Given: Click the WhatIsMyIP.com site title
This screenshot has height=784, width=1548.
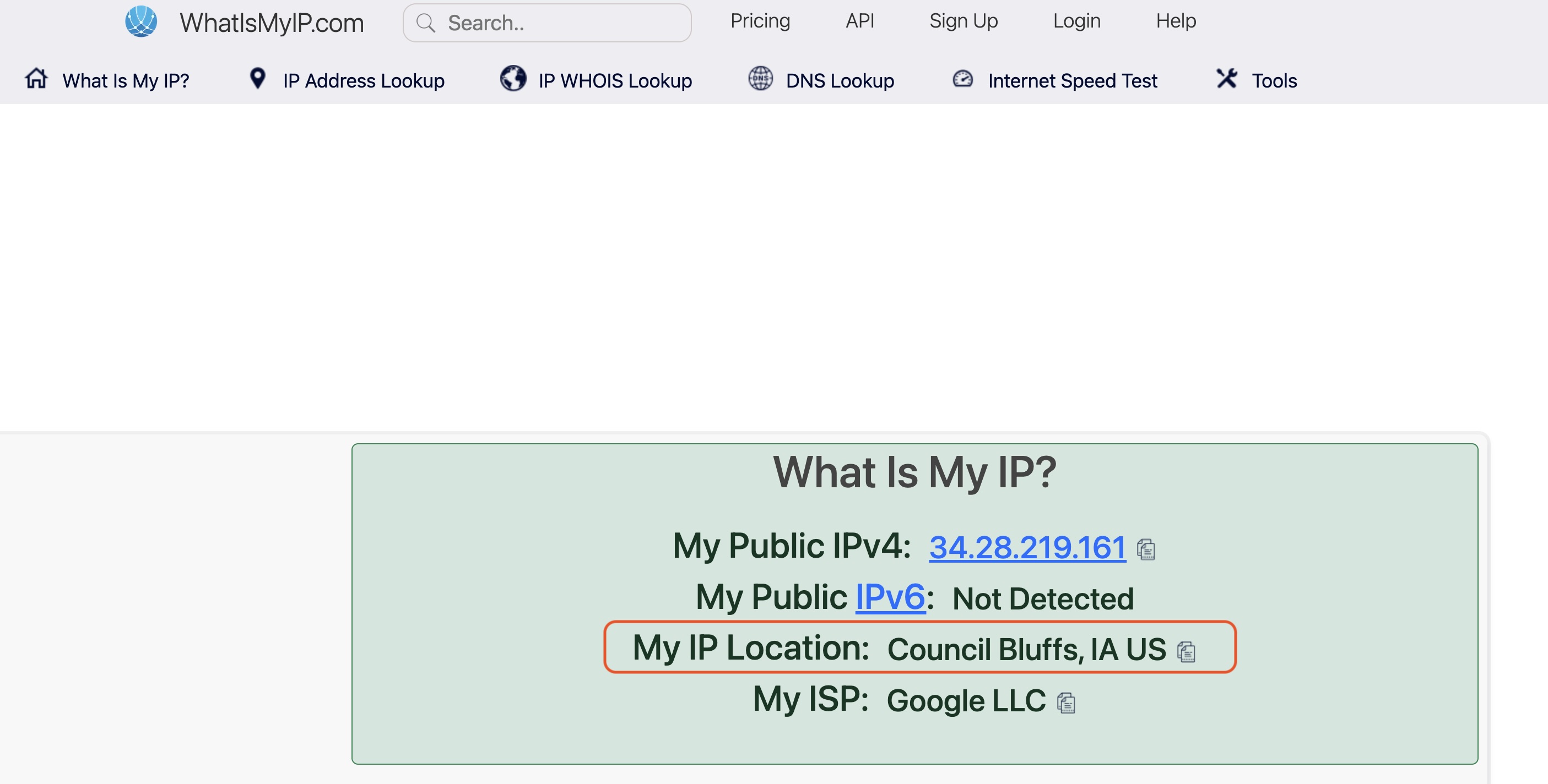Looking at the screenshot, I should click(272, 24).
